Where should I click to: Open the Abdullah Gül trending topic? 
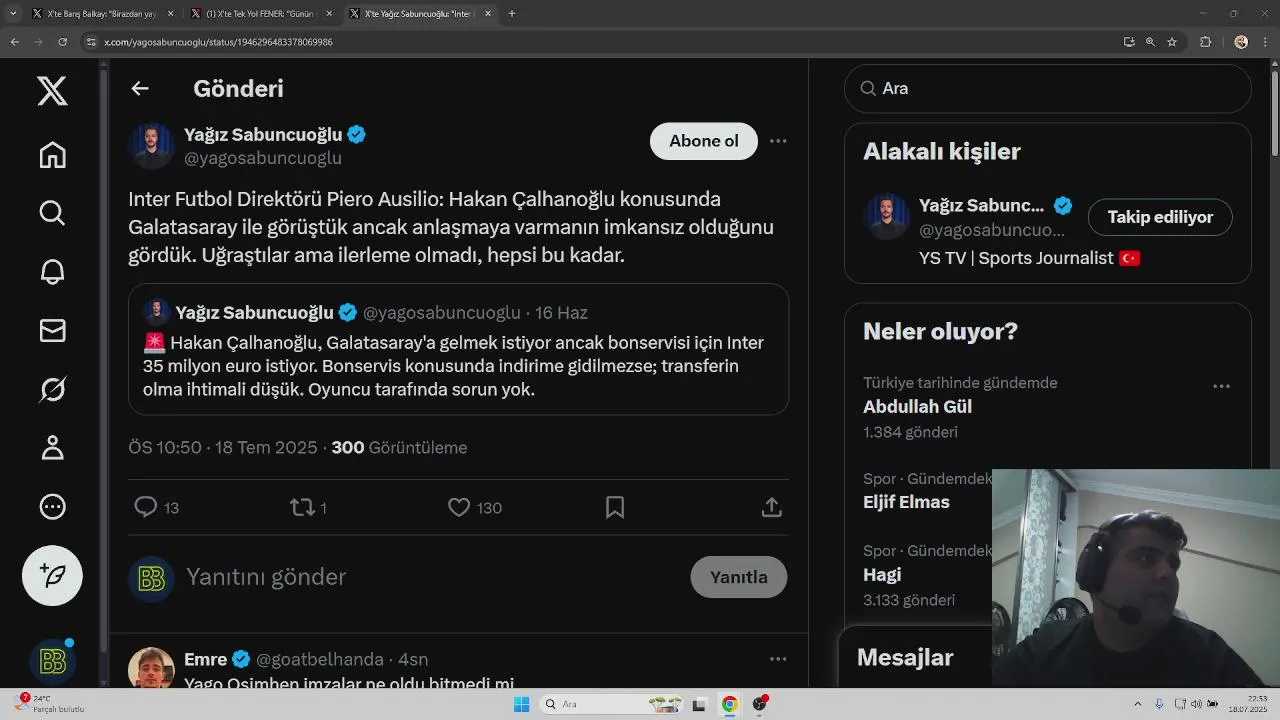[x=917, y=407]
